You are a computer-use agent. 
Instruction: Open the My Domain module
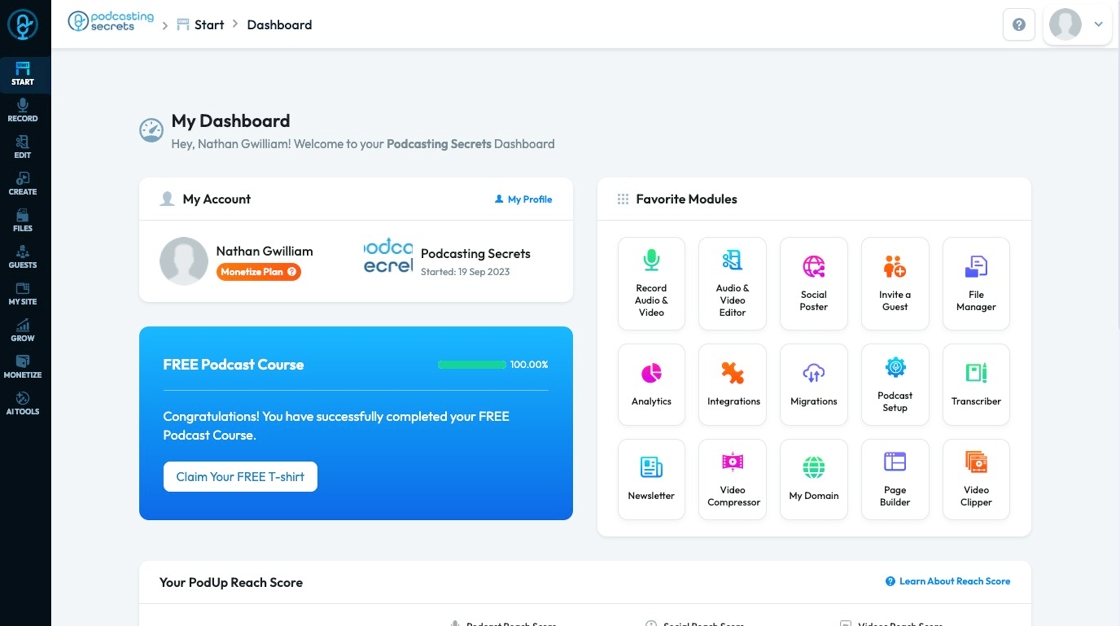point(814,479)
